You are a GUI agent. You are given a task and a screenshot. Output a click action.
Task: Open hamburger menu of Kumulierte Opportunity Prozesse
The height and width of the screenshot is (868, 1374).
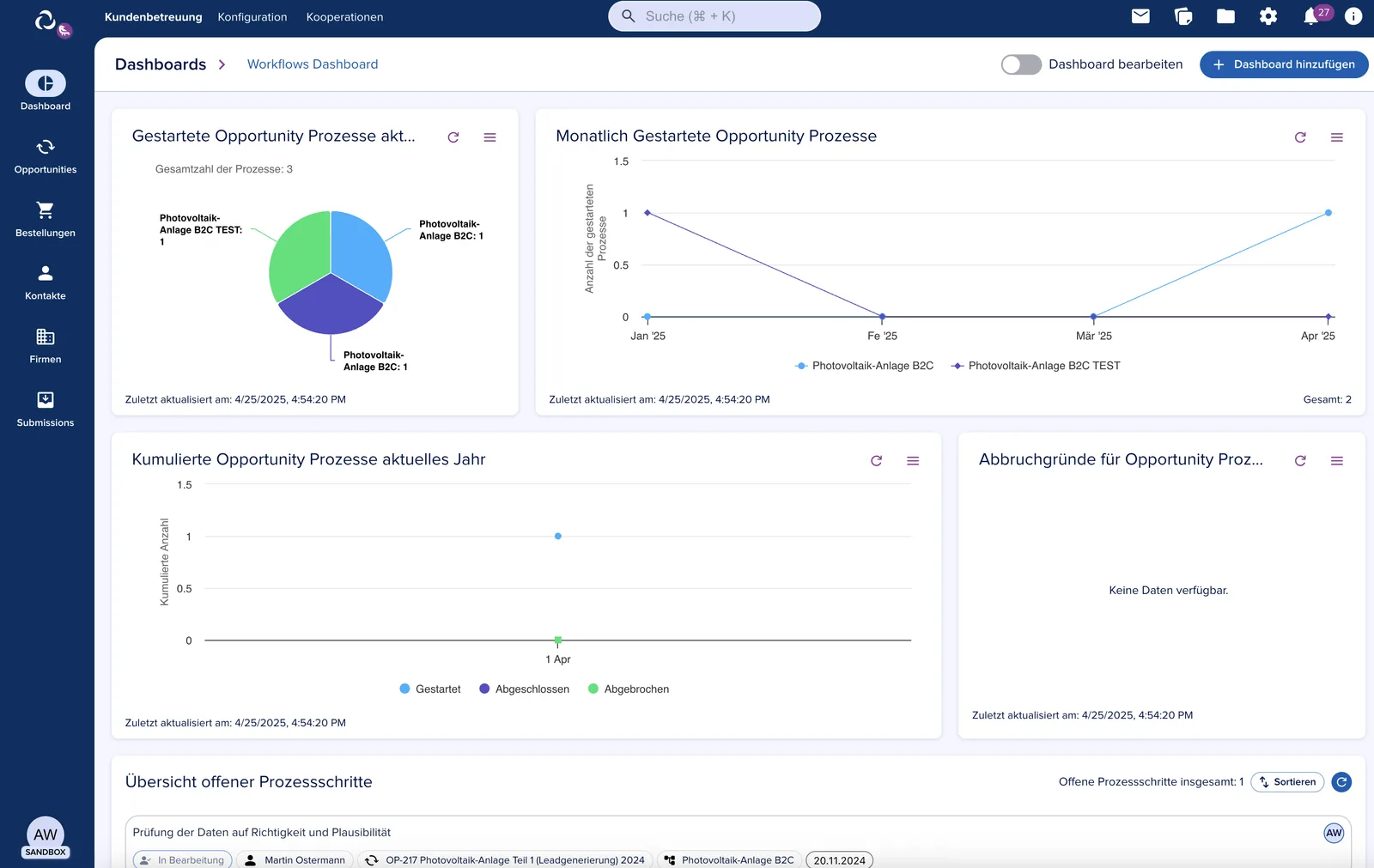point(913,461)
